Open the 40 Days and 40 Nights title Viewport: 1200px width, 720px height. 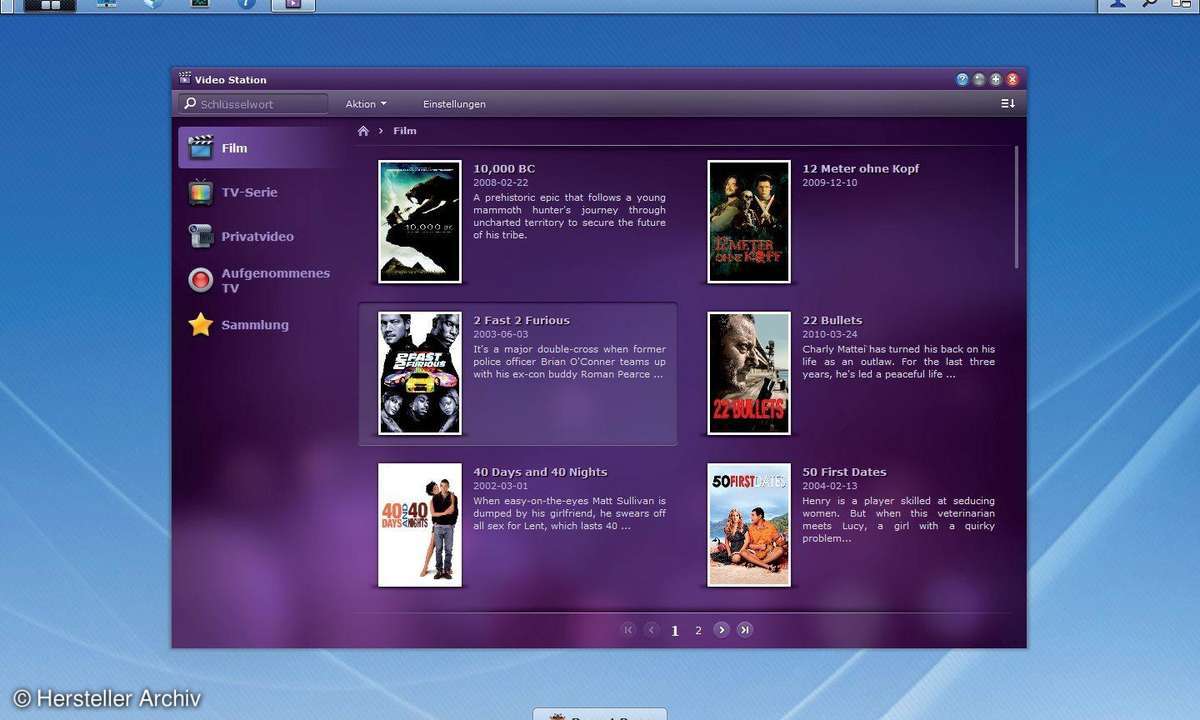click(x=540, y=473)
